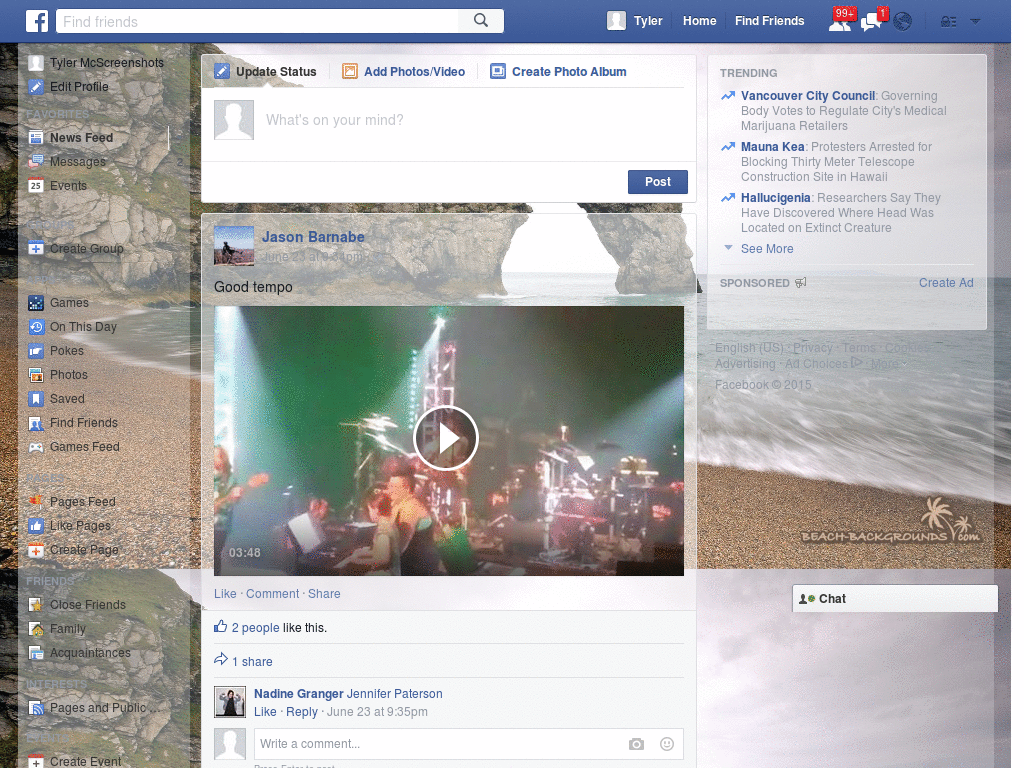Screen dimensions: 1024x768
Task: Click the Privacy footer link
Action: [813, 348]
